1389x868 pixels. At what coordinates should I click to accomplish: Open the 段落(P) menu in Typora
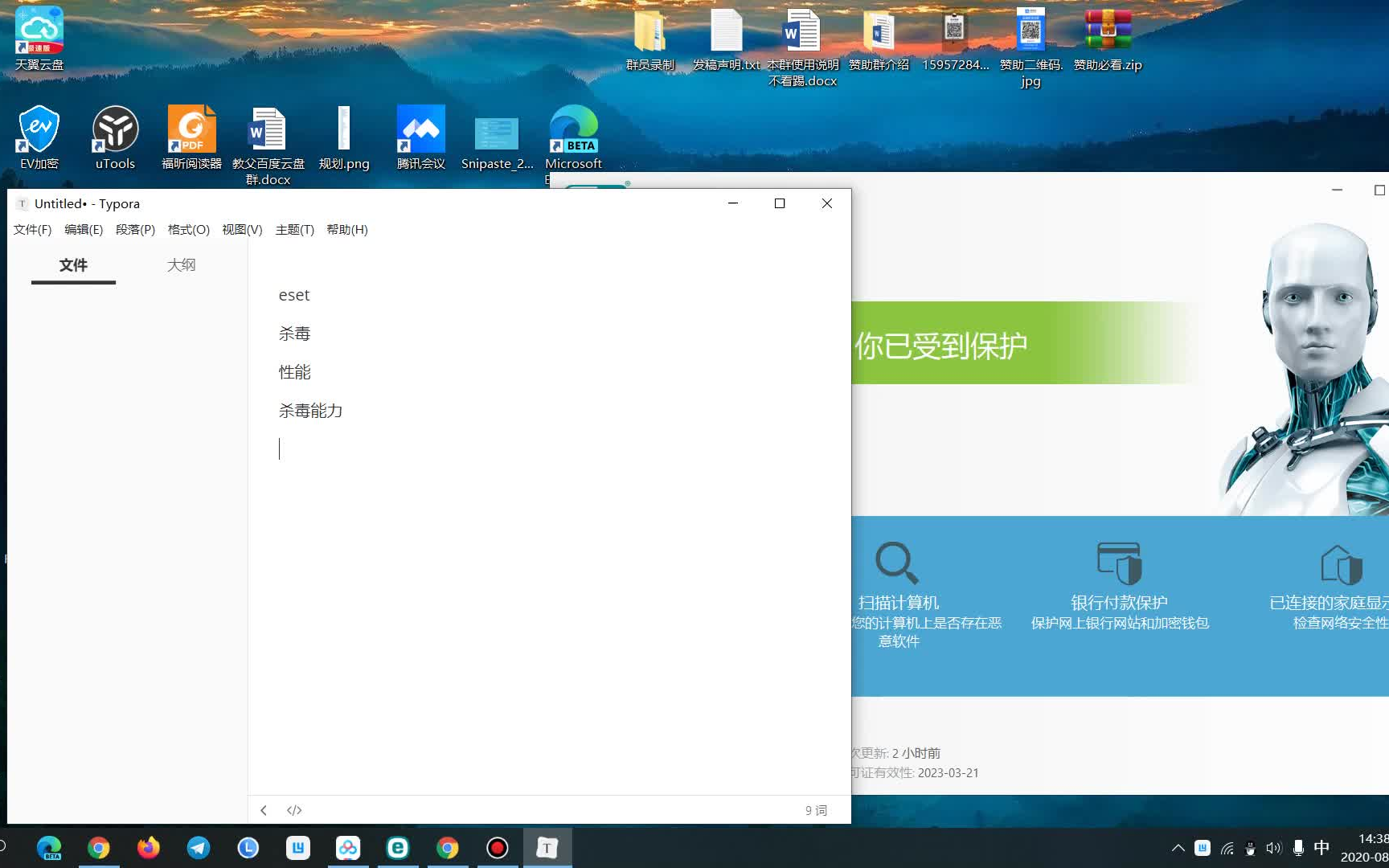pos(135,230)
